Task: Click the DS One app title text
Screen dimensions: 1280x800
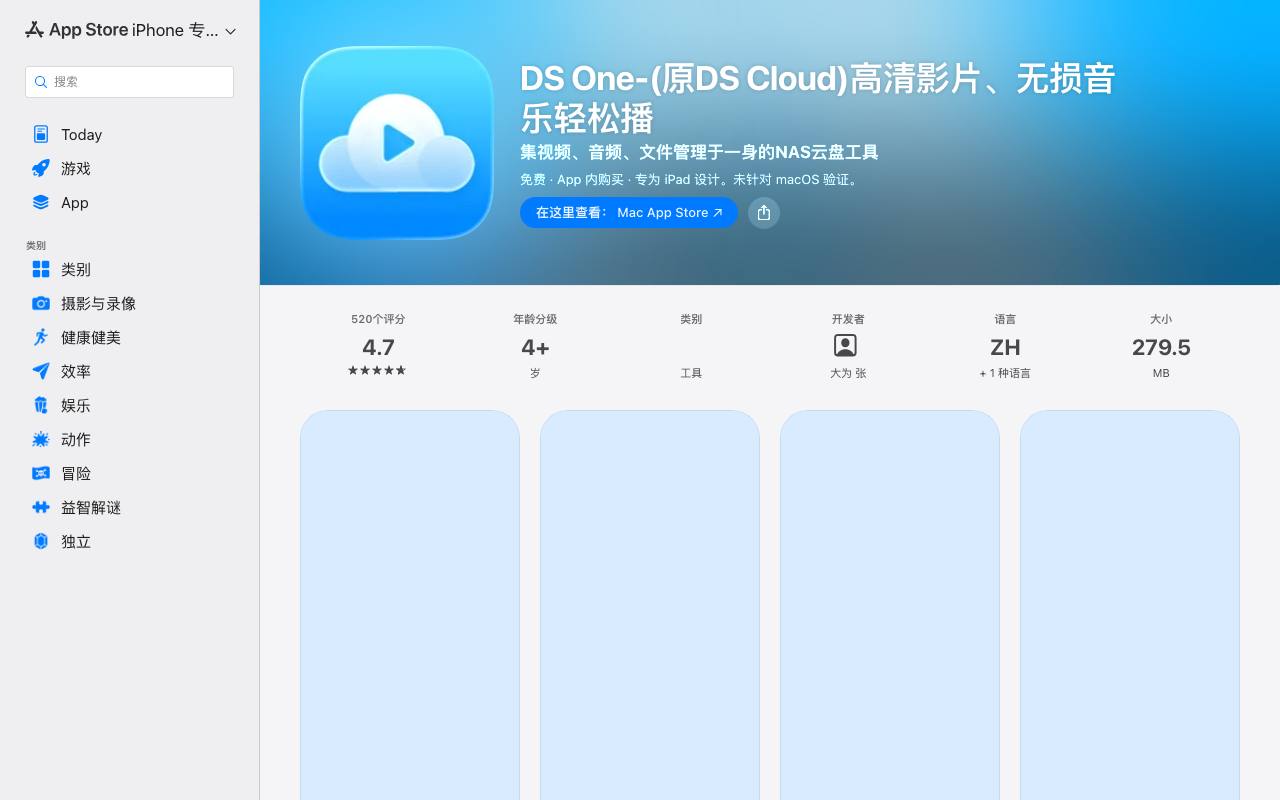Action: pos(818,98)
